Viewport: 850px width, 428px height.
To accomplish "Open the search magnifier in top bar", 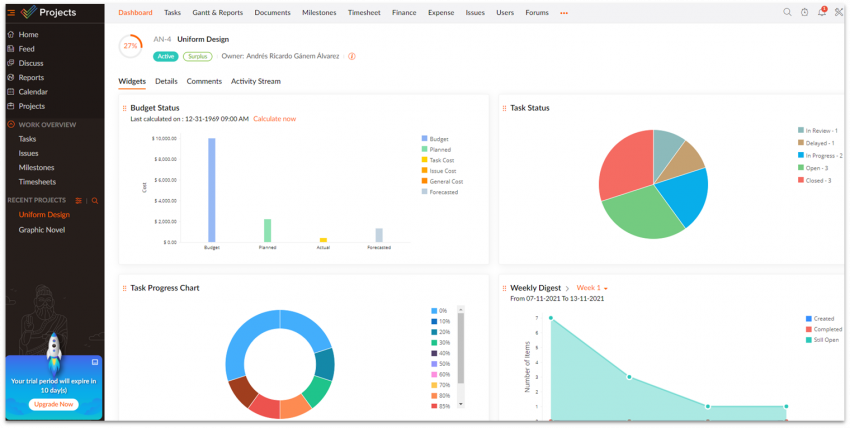I will pos(787,12).
